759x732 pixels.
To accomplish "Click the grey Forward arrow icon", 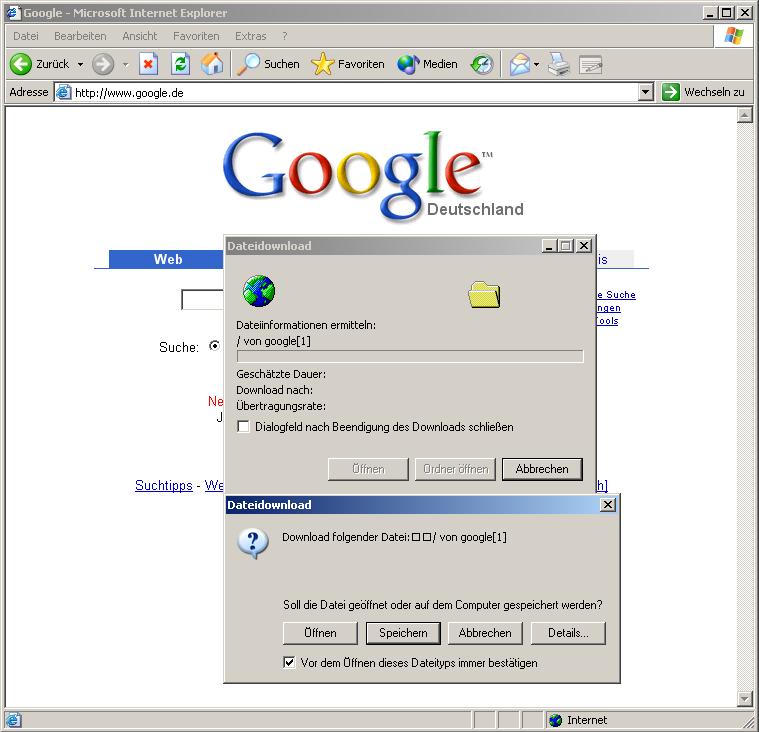I will pyautogui.click(x=103, y=64).
